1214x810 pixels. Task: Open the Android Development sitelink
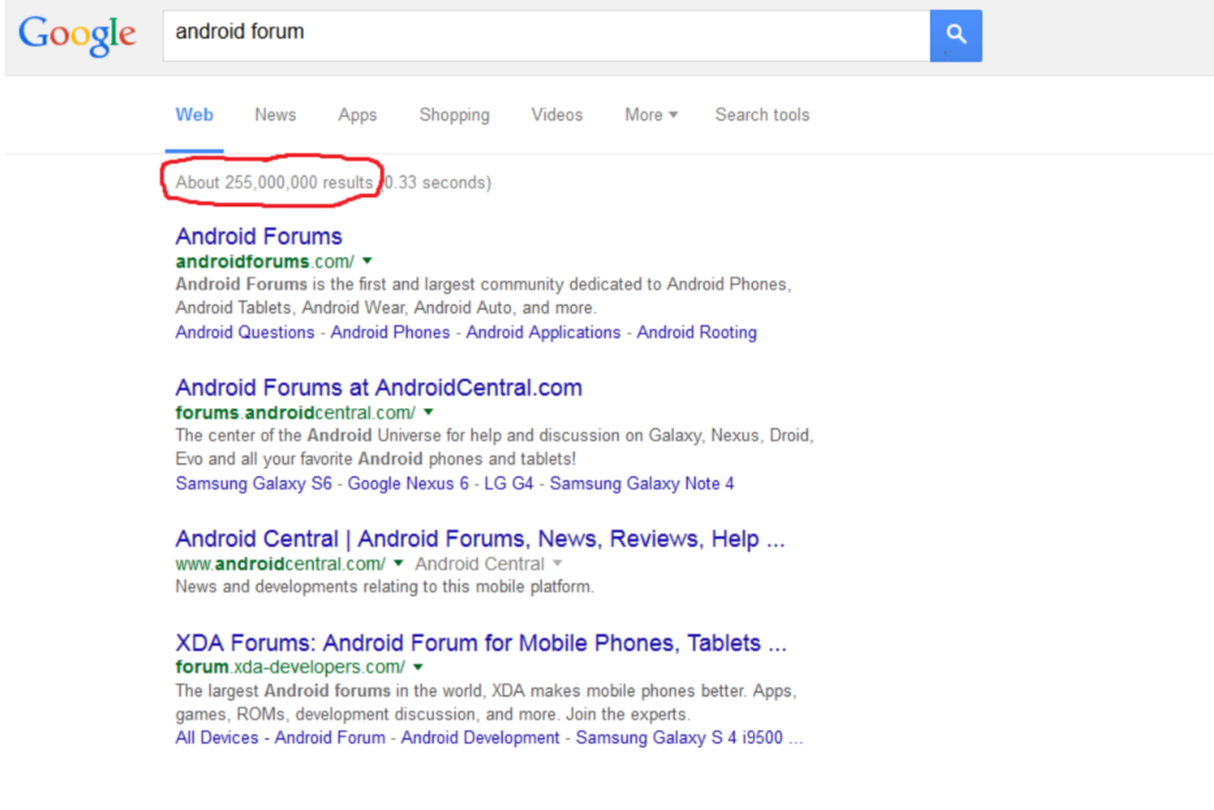click(x=481, y=738)
